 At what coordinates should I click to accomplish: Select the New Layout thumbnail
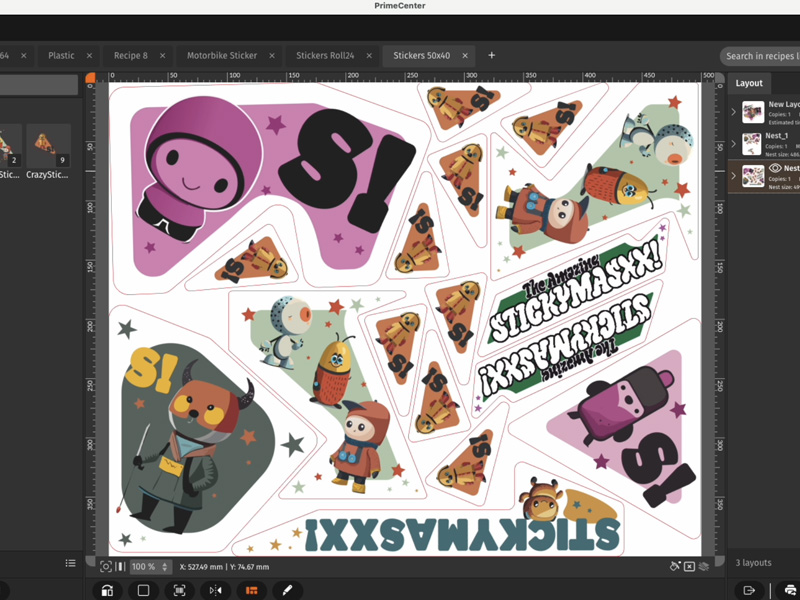[753, 112]
